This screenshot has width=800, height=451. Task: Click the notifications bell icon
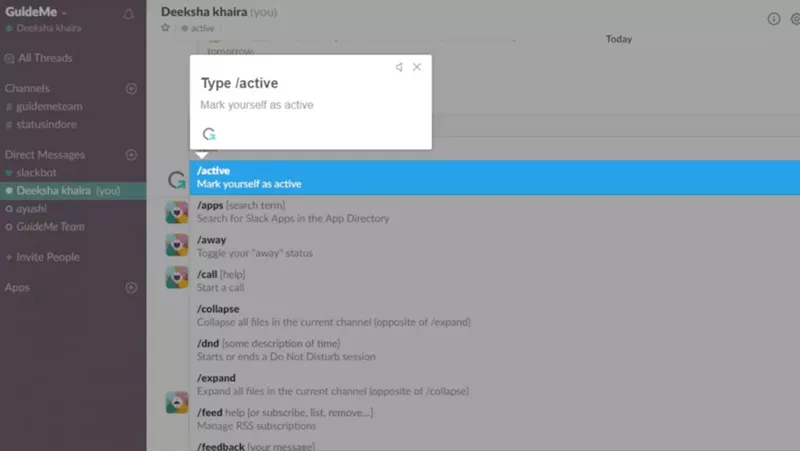(128, 14)
